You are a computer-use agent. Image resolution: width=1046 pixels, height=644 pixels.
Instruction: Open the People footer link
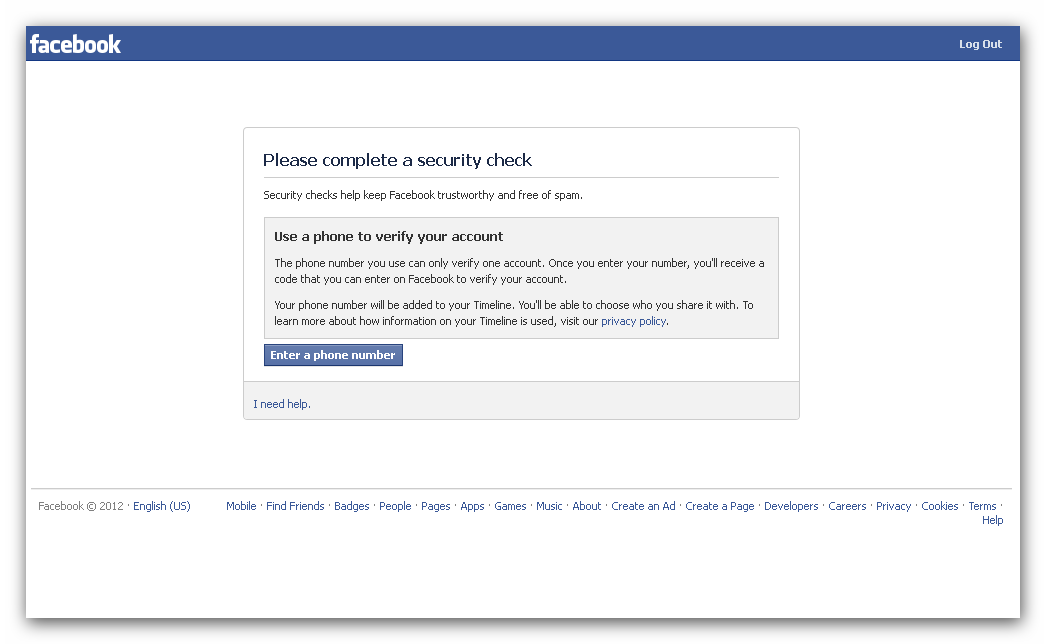(395, 506)
